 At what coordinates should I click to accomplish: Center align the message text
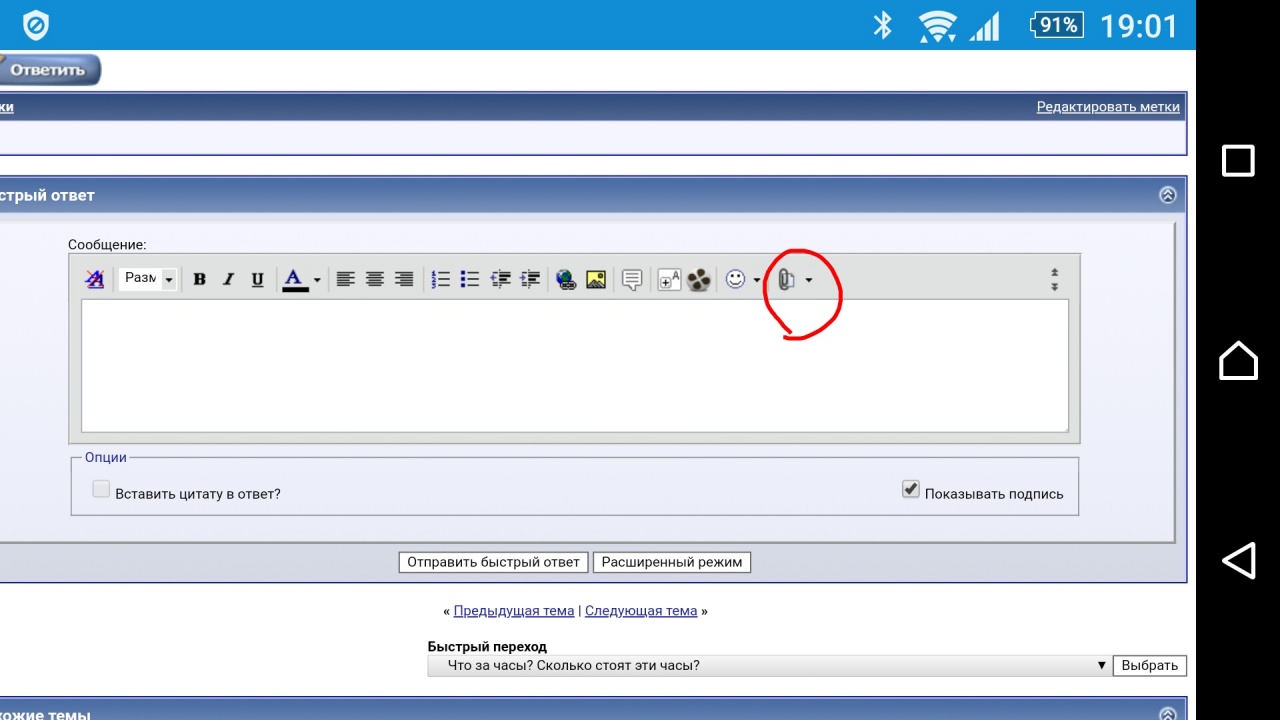click(374, 280)
